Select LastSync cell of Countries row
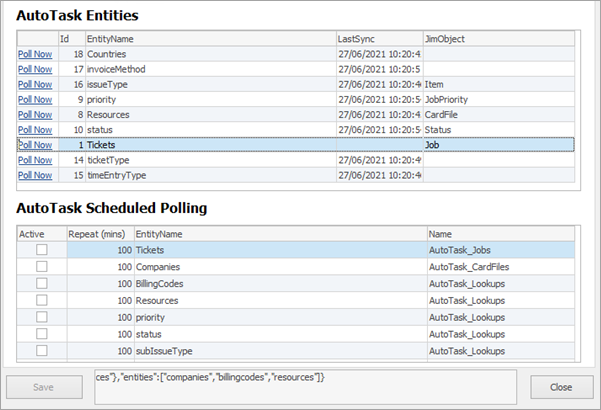 (x=380, y=54)
